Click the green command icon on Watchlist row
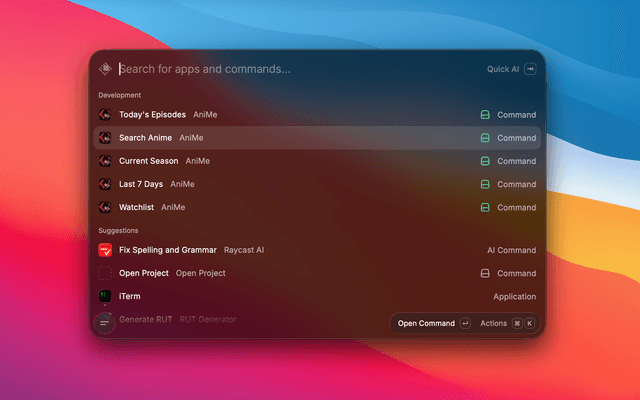 [x=485, y=208]
